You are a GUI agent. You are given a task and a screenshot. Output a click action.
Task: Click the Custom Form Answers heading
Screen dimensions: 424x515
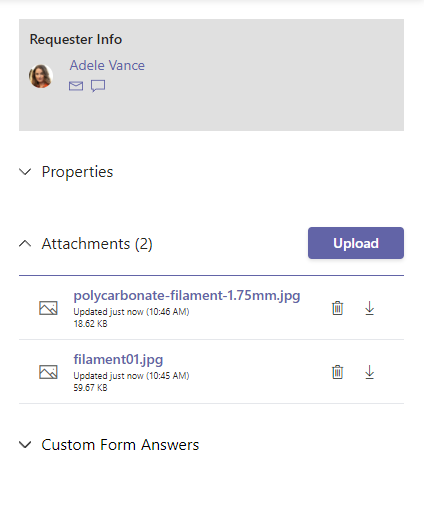(120, 445)
